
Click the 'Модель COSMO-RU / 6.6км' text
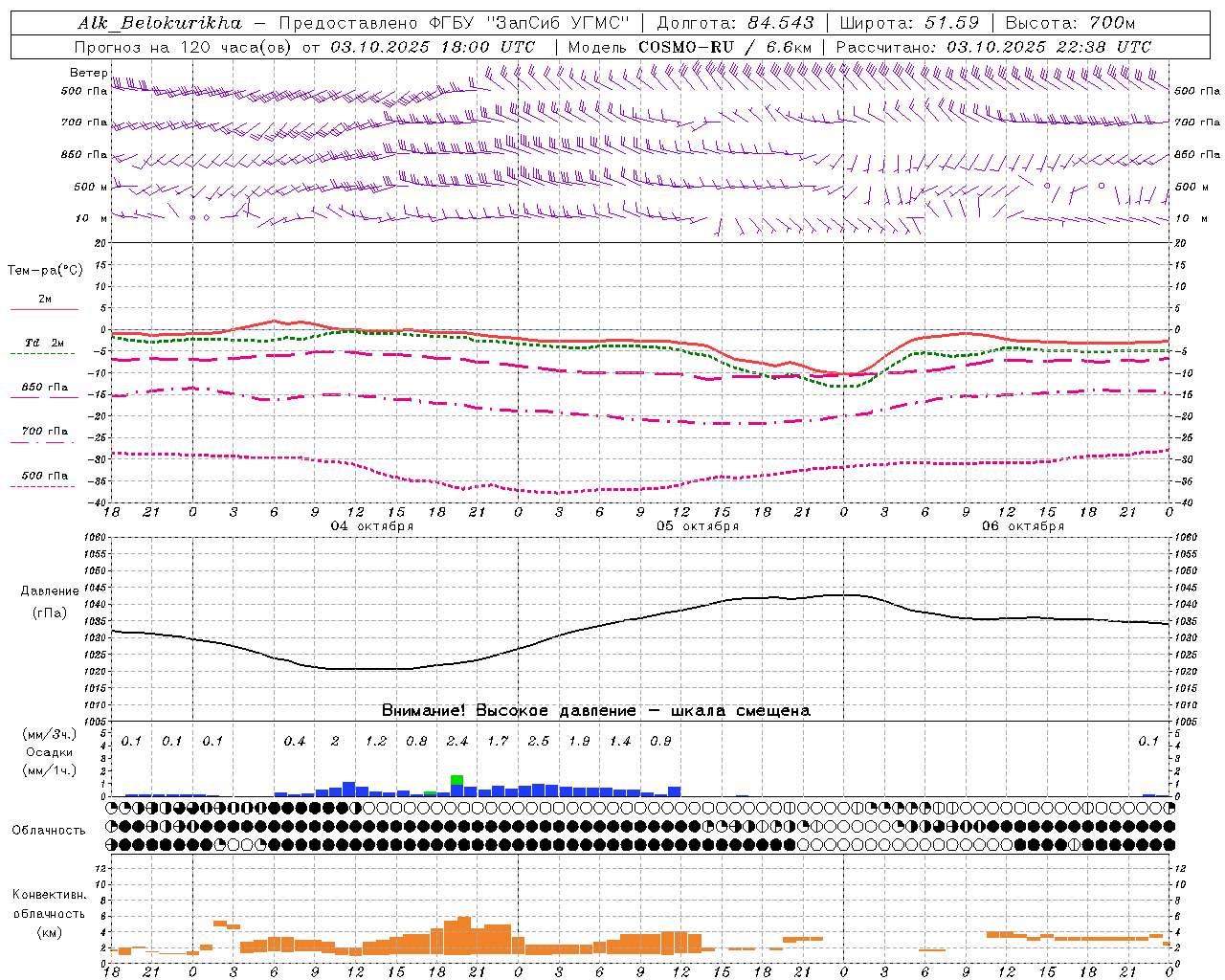pyautogui.click(x=690, y=47)
